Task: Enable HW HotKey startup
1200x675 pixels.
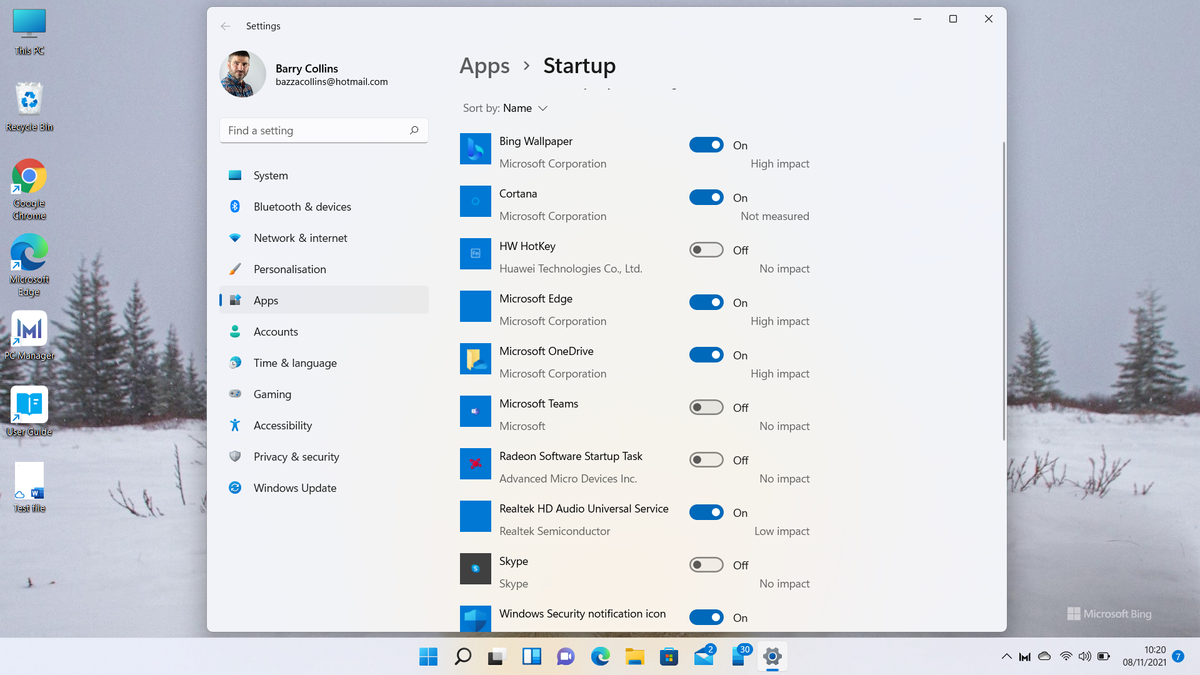Action: tap(706, 249)
